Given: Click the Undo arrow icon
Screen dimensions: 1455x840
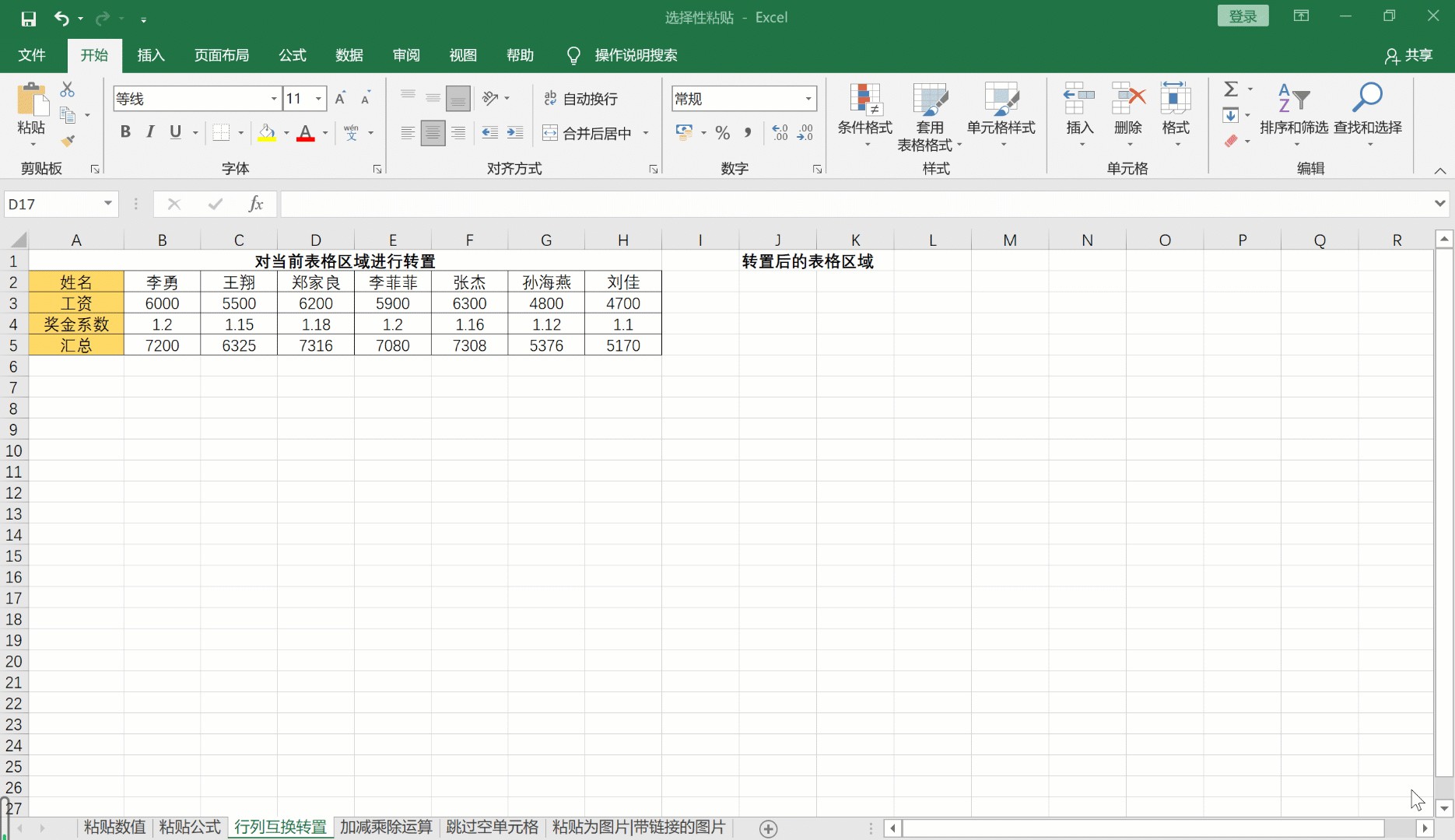Looking at the screenshot, I should pos(61,18).
